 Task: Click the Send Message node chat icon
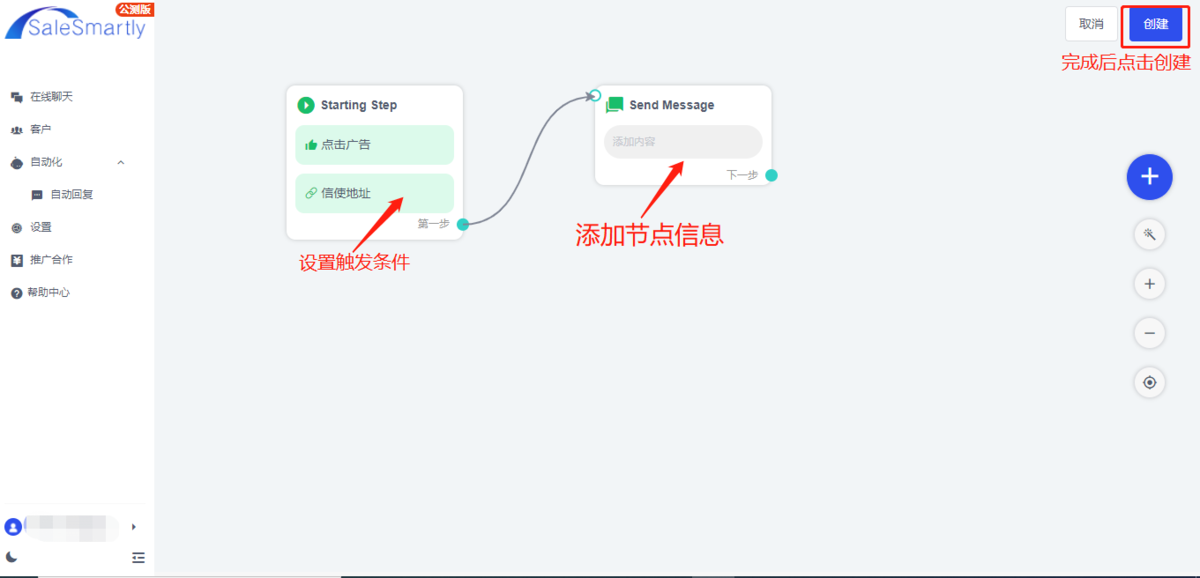pyautogui.click(x=615, y=105)
